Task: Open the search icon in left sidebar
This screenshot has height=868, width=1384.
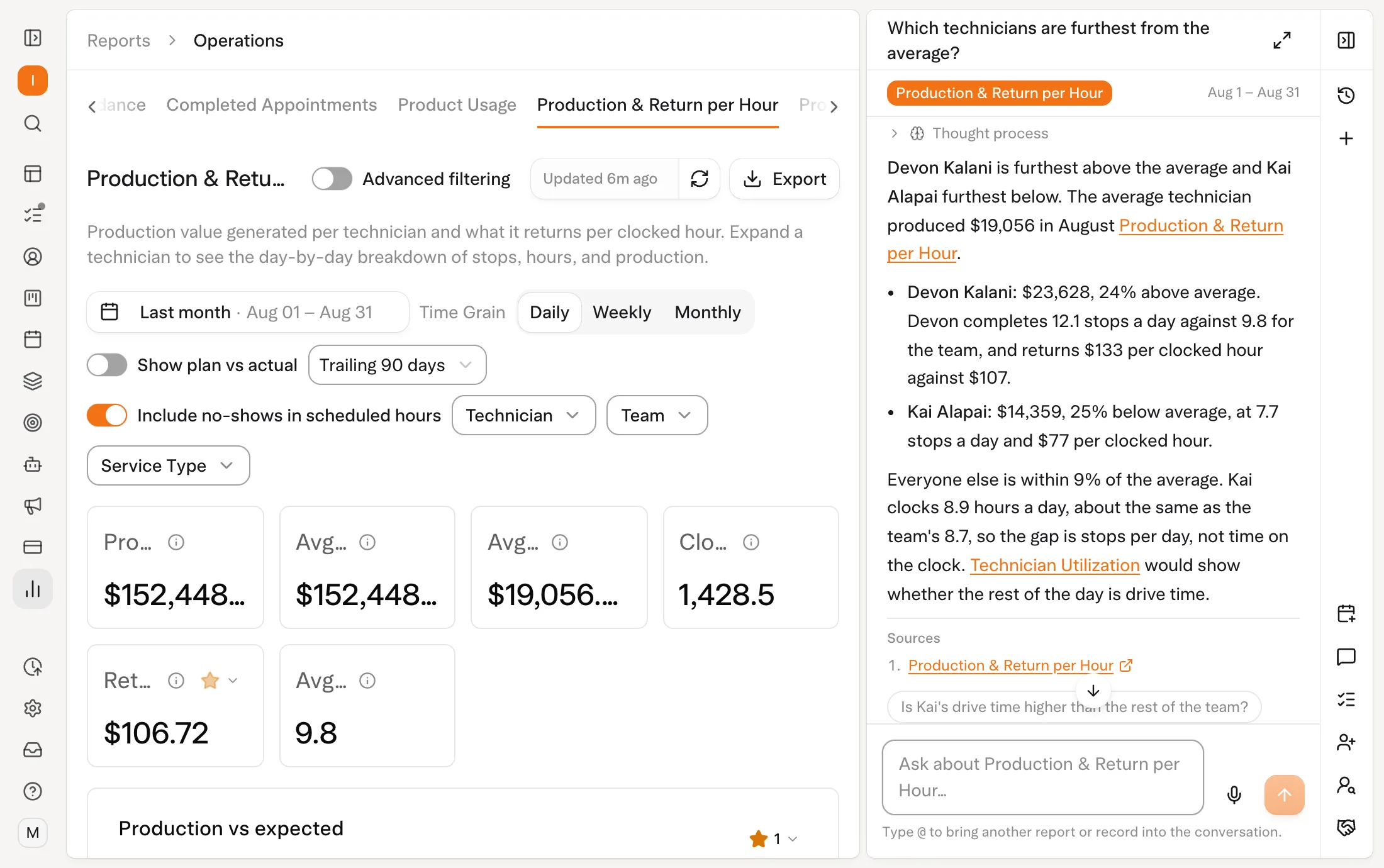Action: pyautogui.click(x=33, y=123)
